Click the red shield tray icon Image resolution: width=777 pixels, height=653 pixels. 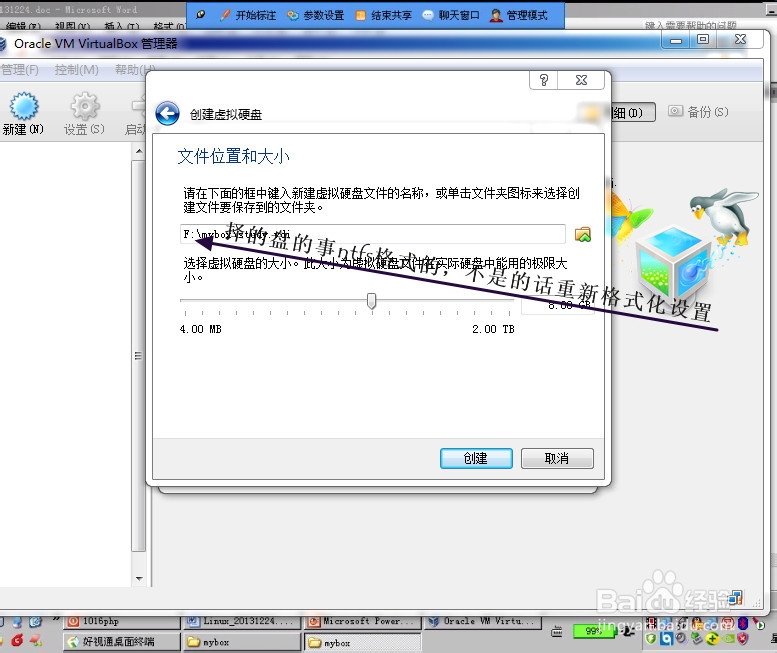tap(742, 639)
